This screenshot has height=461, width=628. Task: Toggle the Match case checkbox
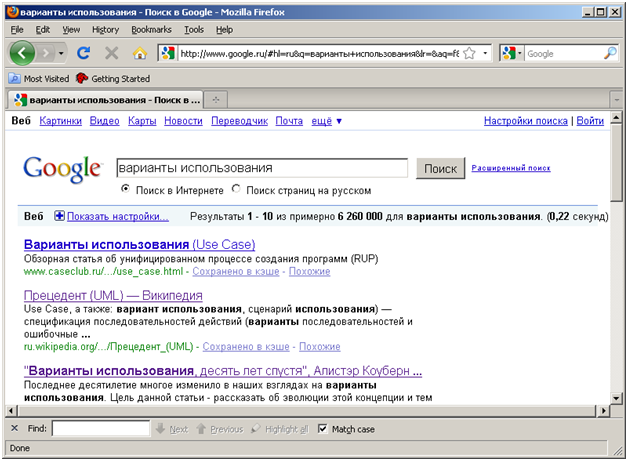click(x=322, y=428)
